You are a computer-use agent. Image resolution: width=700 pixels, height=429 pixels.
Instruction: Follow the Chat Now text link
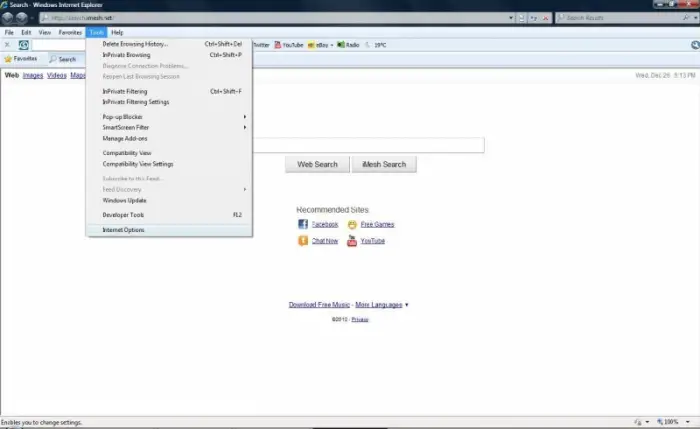[x=325, y=241]
